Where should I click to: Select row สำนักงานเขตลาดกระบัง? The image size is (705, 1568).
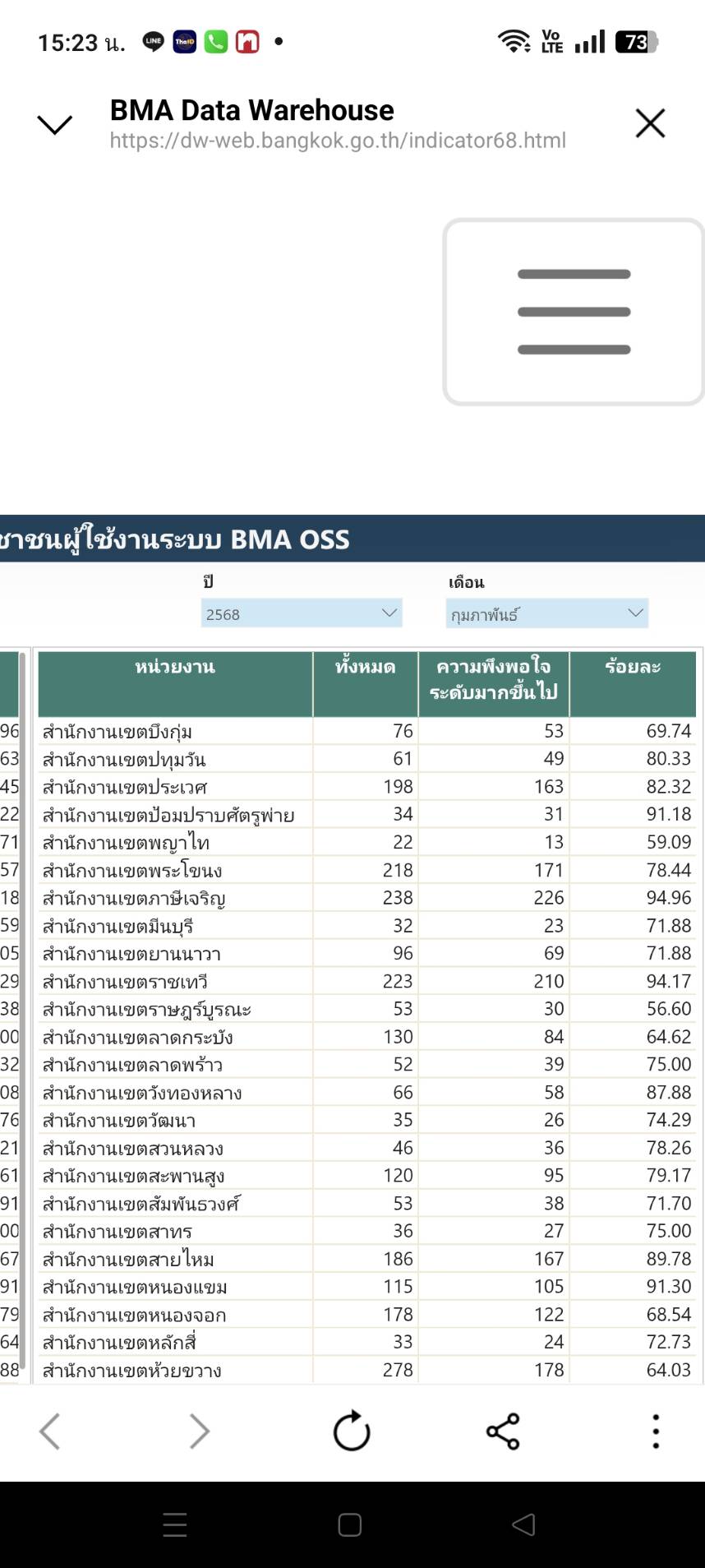click(366, 1037)
